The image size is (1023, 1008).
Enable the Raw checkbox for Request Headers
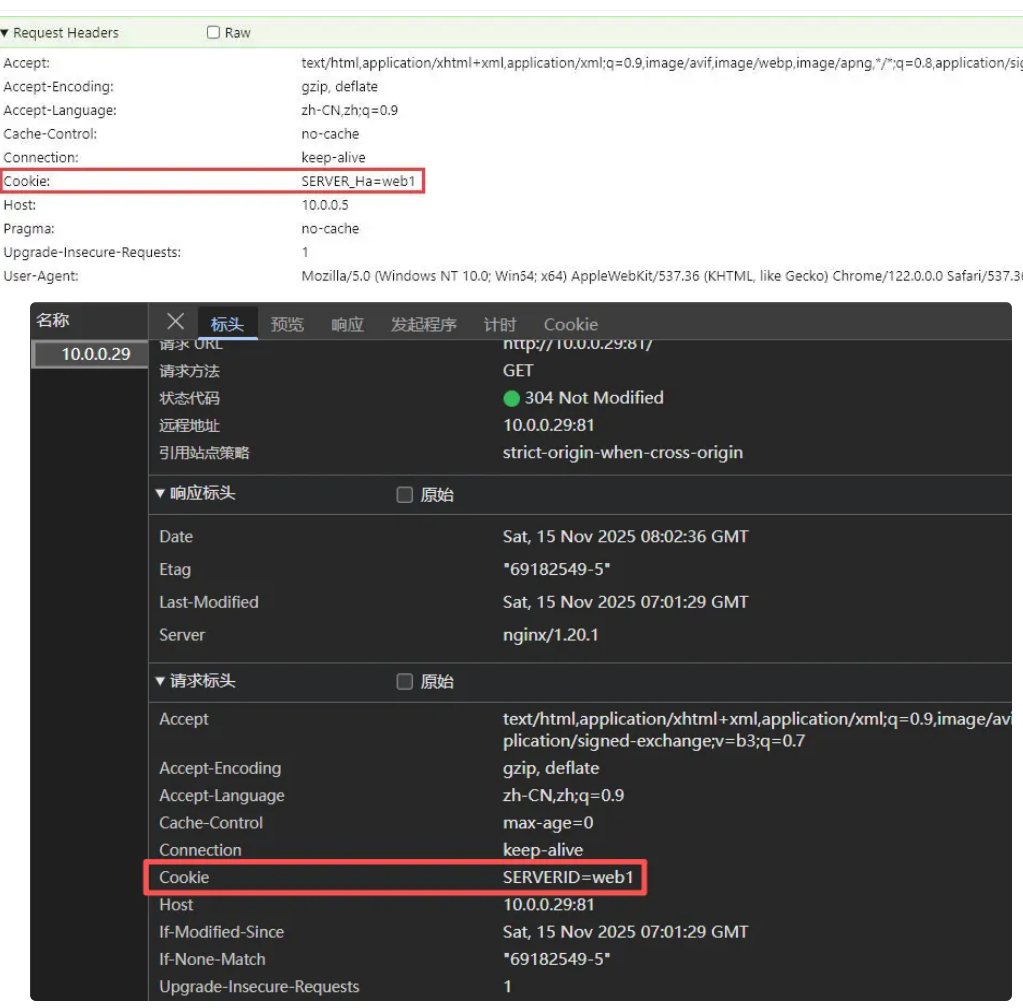tap(213, 33)
